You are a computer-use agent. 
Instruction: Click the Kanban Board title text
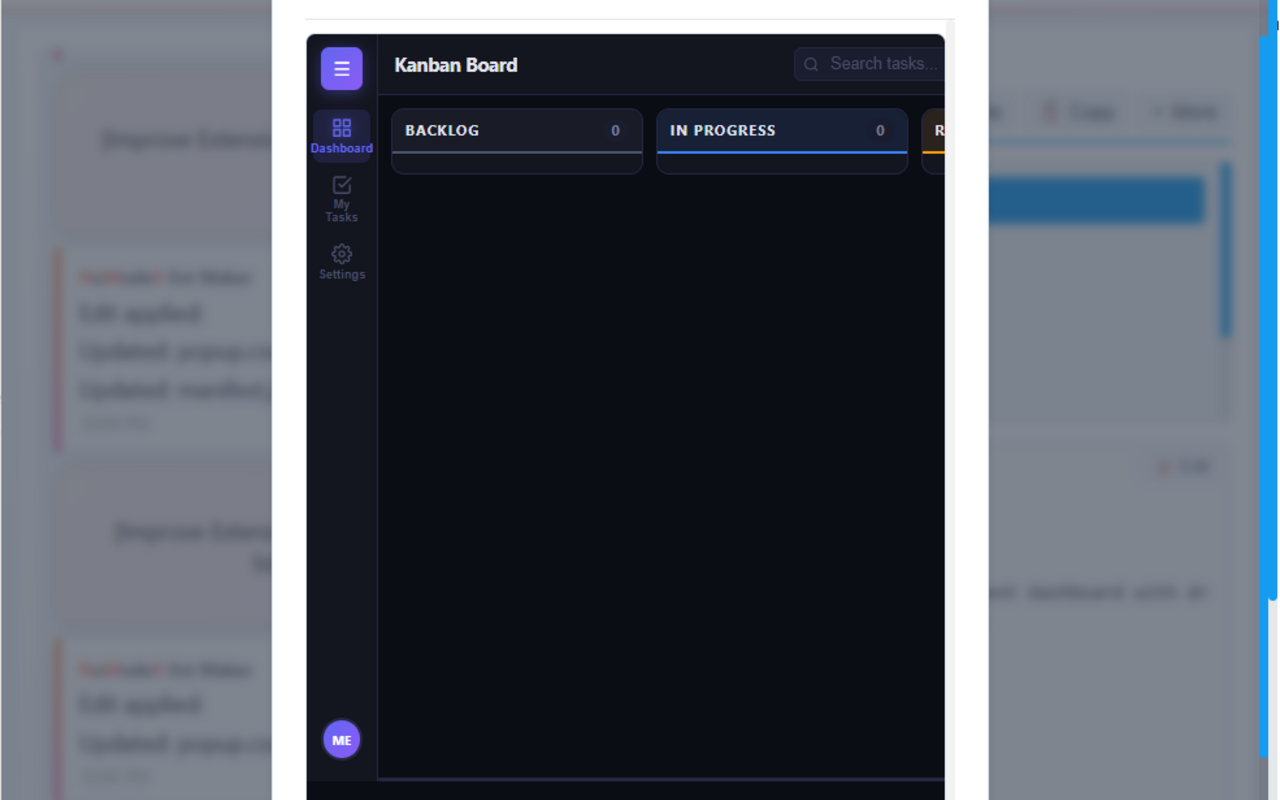point(456,64)
